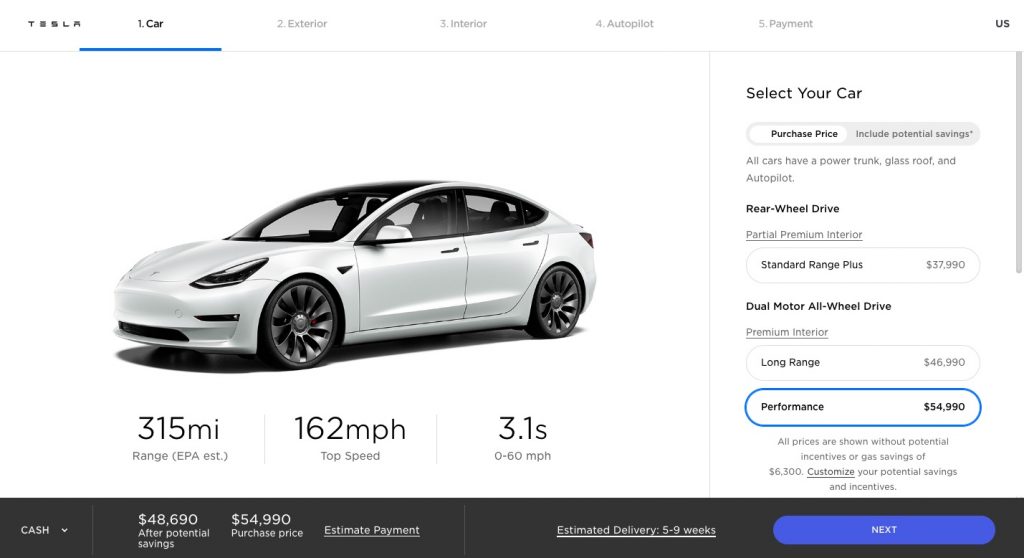This screenshot has height=558, width=1024.
Task: Jump to the 5. Payment tab
Action: [x=786, y=24]
